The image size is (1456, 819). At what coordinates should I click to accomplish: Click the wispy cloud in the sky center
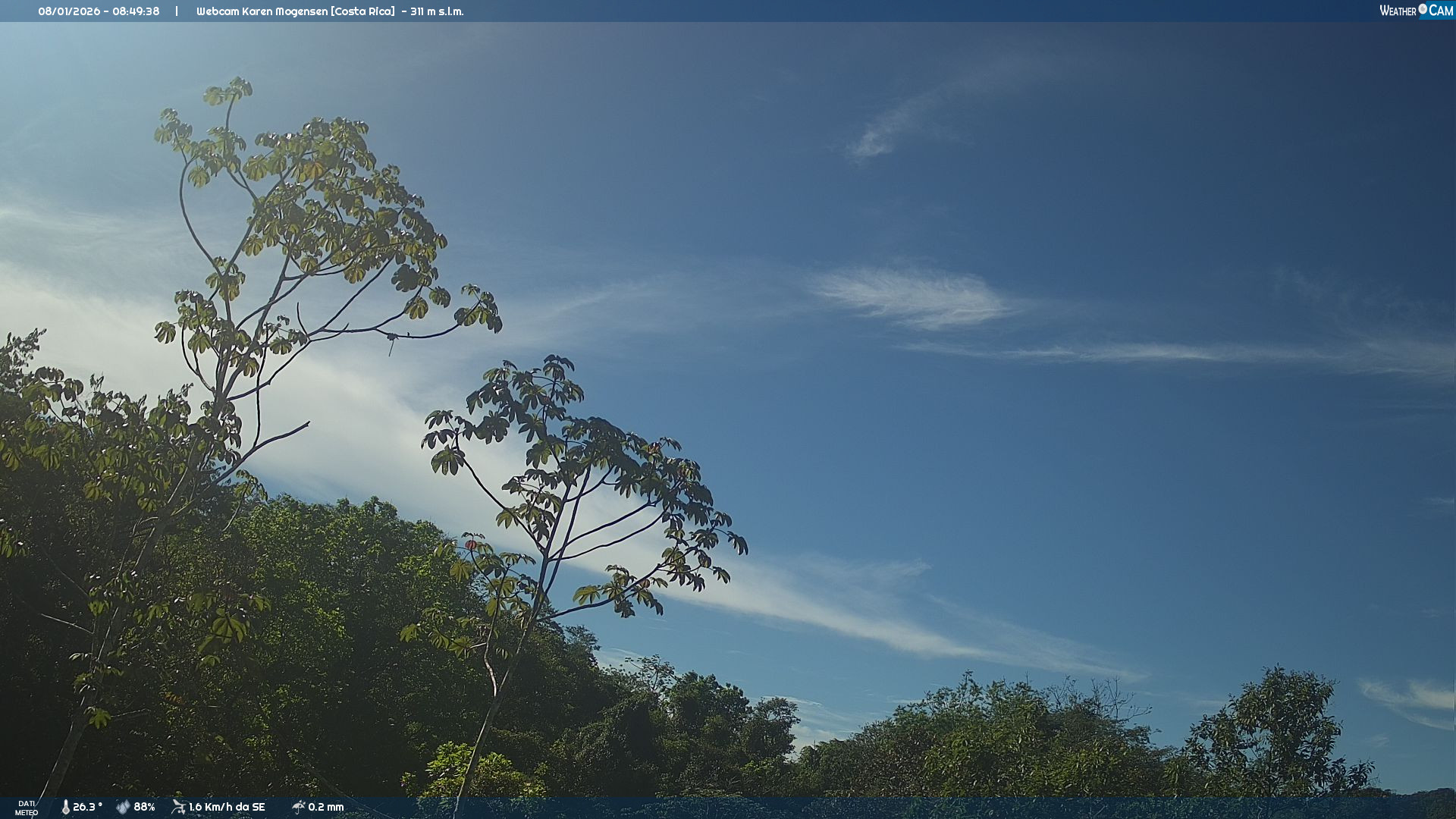point(914,297)
